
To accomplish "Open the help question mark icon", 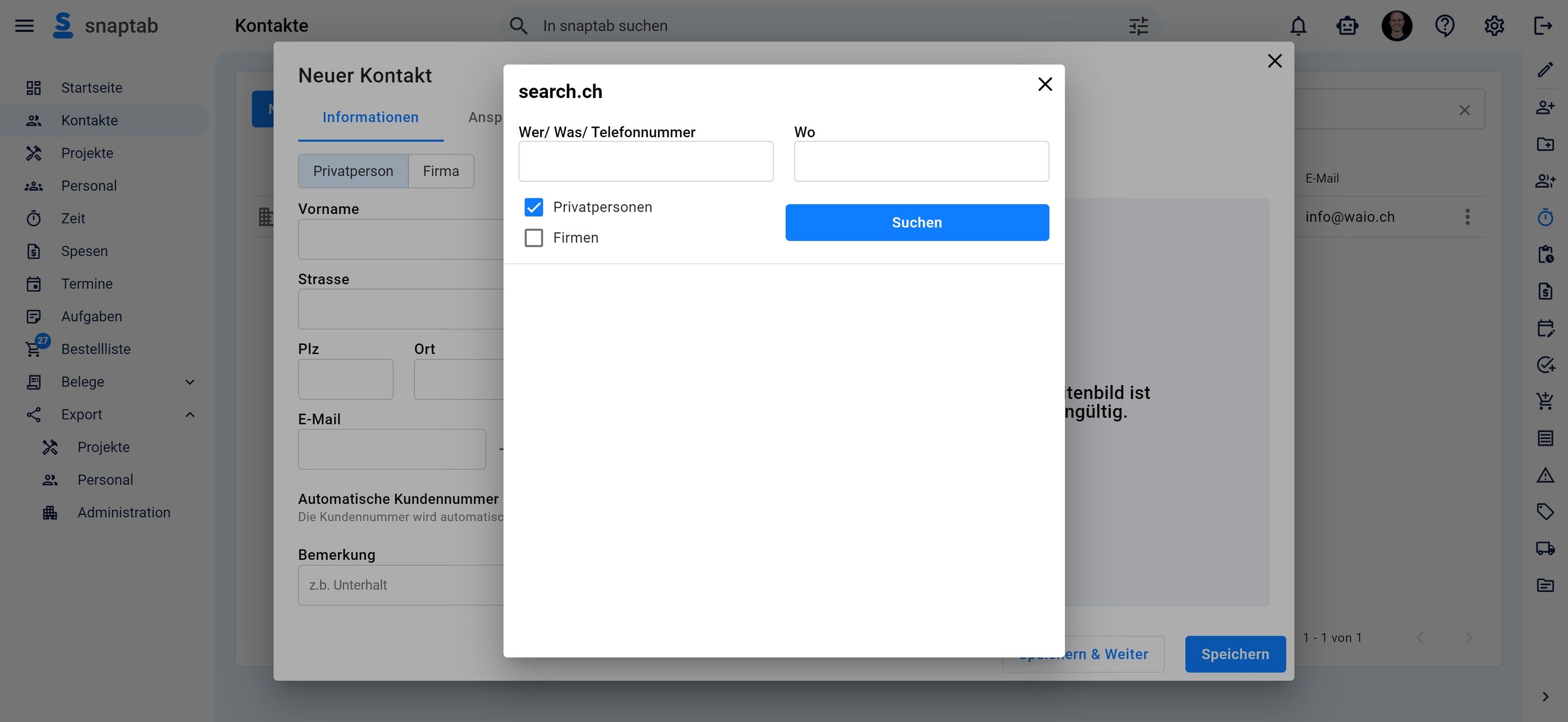I will 1444,26.
